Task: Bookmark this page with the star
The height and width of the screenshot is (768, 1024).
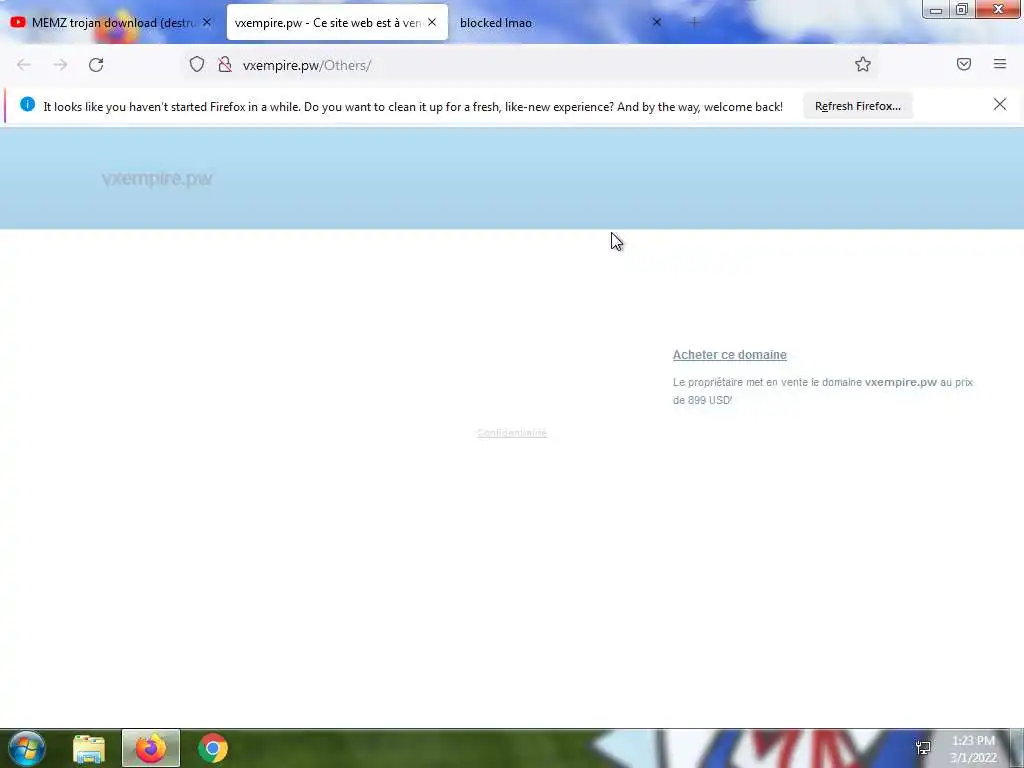Action: coord(863,64)
